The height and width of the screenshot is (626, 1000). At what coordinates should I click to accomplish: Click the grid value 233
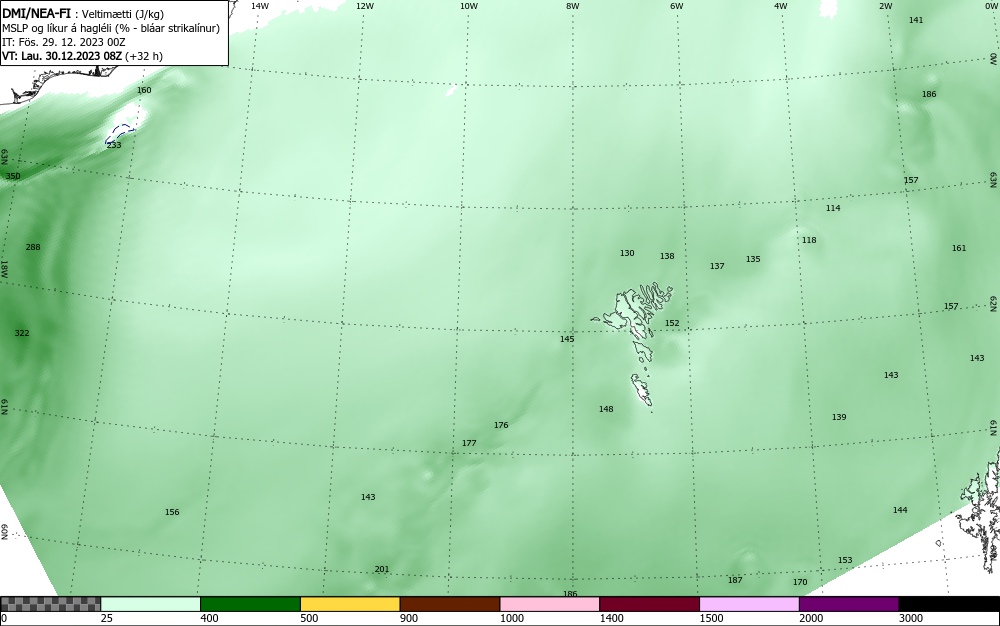click(x=114, y=145)
